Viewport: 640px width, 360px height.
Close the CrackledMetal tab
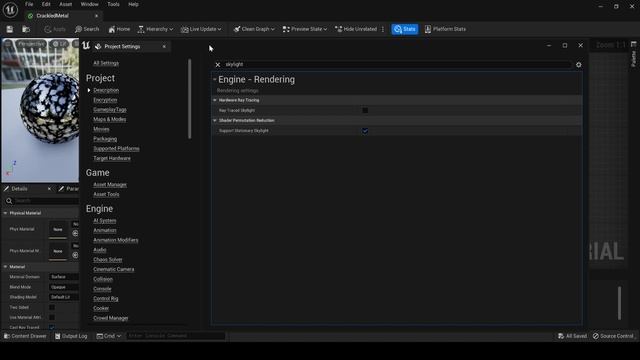96,16
